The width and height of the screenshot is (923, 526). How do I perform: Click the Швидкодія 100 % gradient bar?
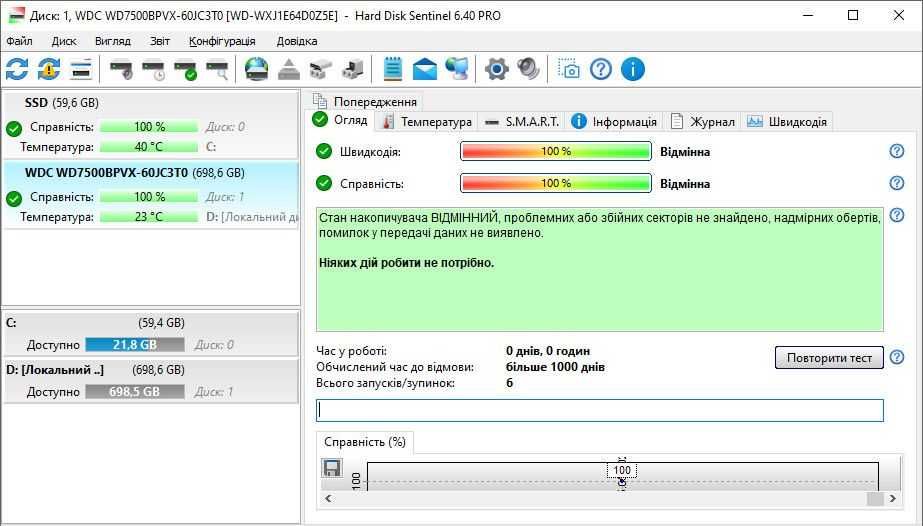point(556,151)
